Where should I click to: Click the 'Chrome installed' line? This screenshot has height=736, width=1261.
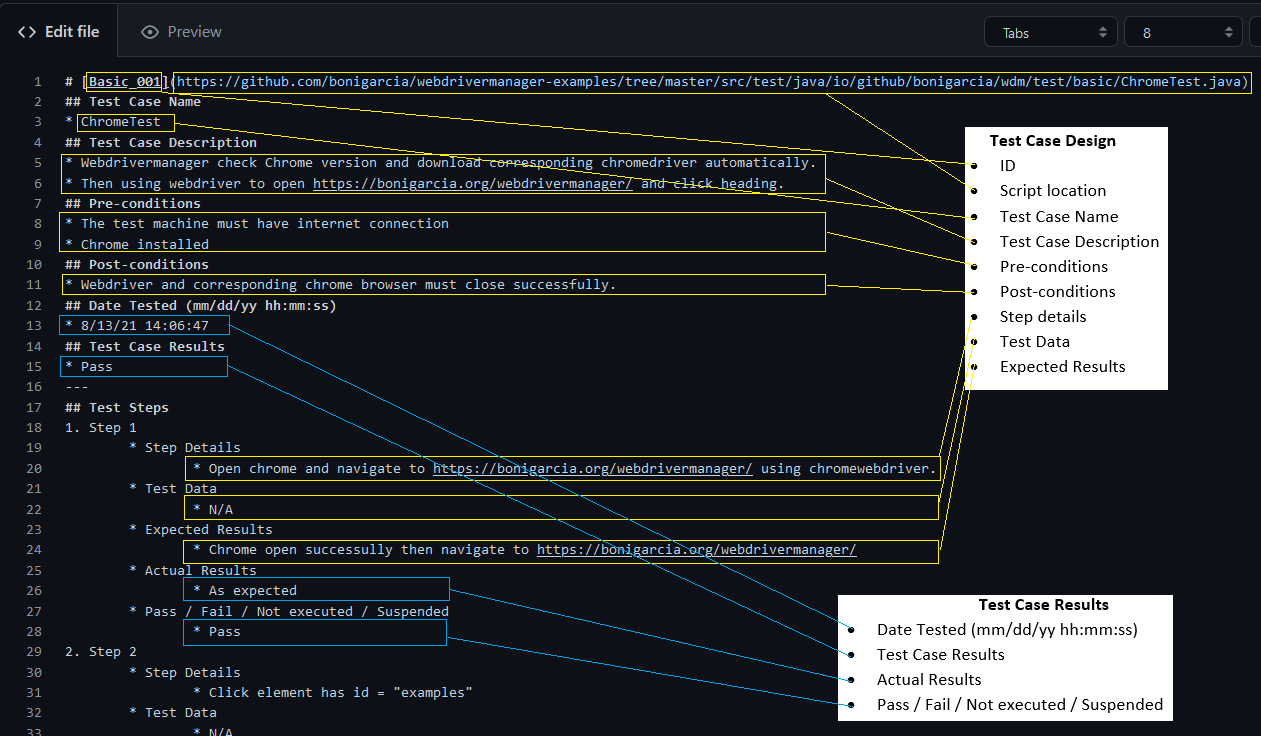point(145,244)
